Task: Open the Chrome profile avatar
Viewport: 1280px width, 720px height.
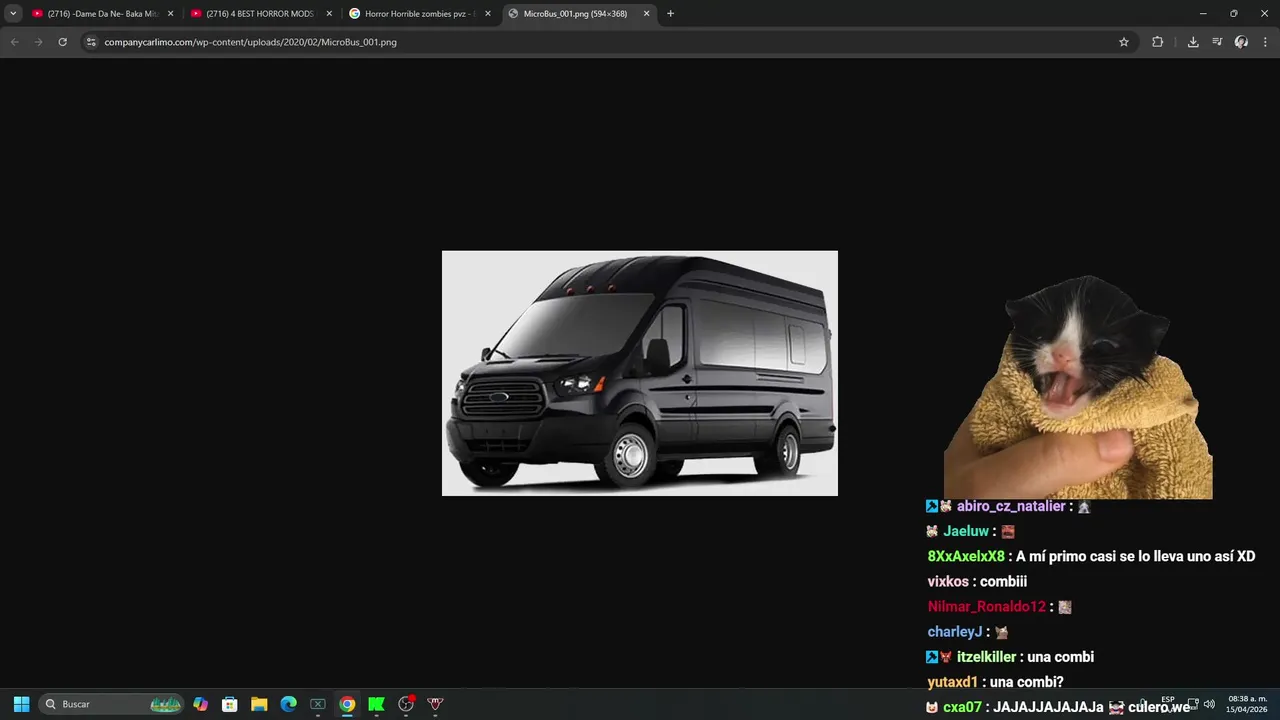Action: pos(1241,42)
